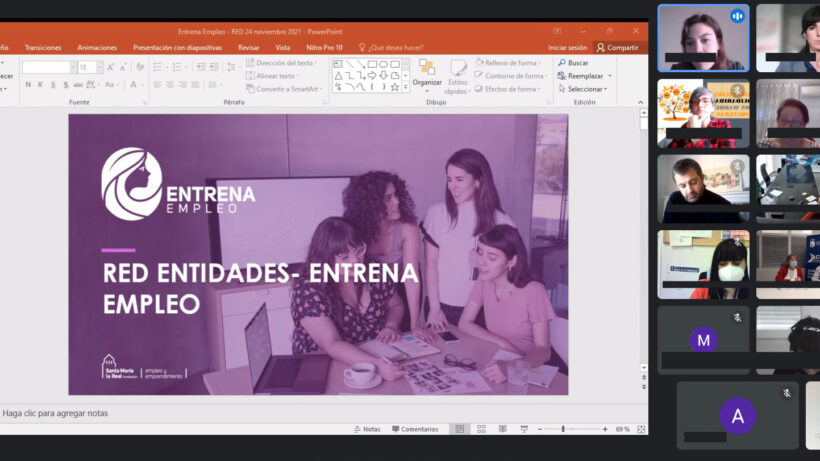Select the rectangle shape

(x=372, y=64)
